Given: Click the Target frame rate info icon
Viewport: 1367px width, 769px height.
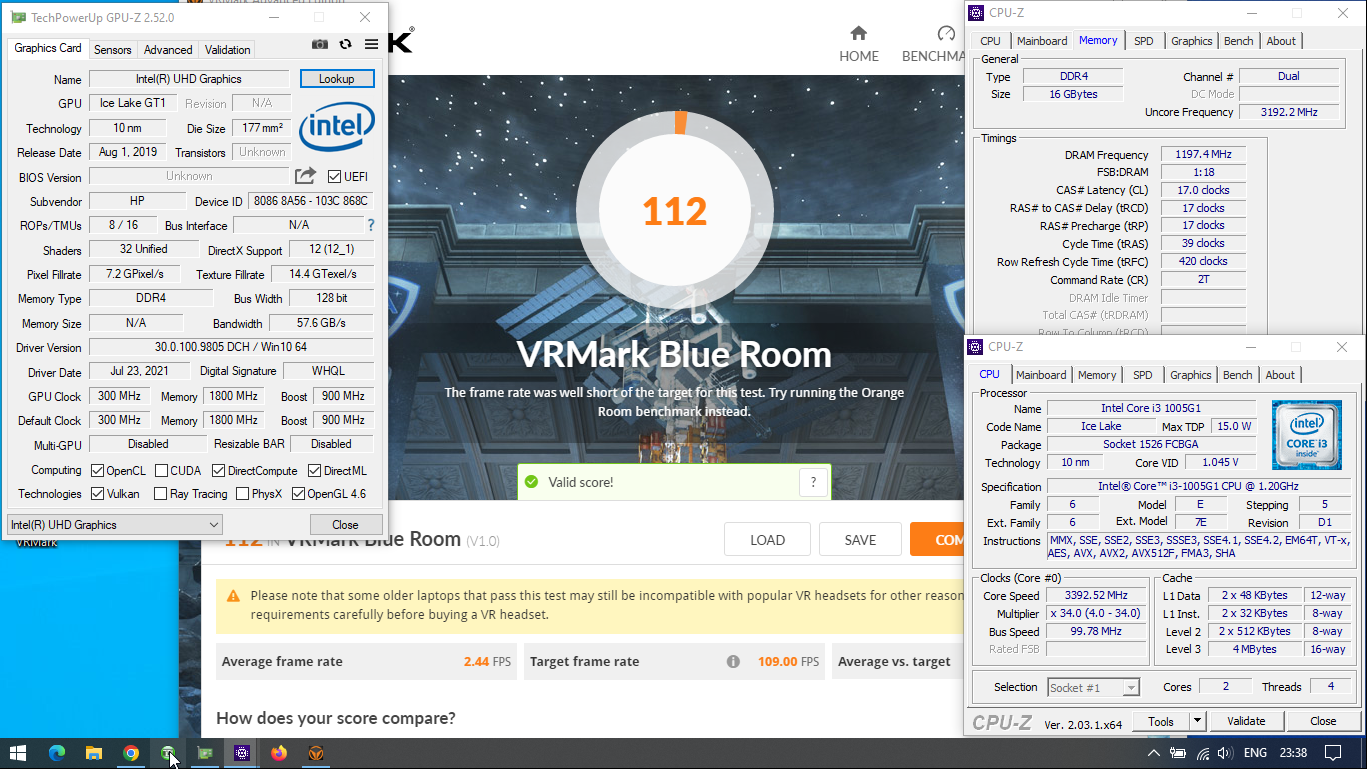Looking at the screenshot, I should tap(733, 661).
